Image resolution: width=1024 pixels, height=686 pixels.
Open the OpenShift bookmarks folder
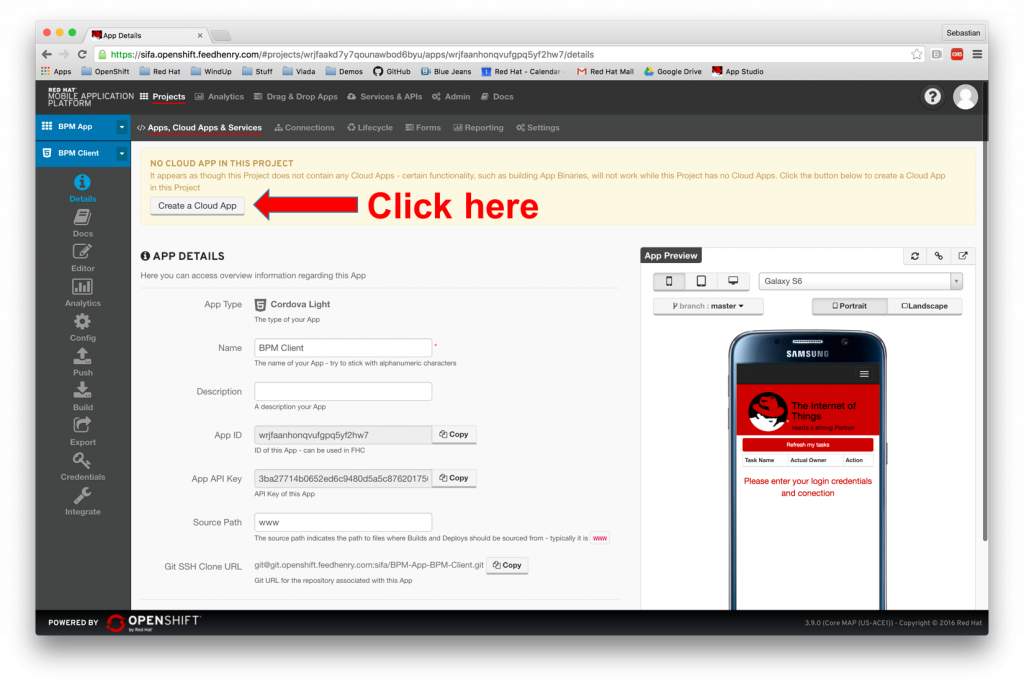(105, 71)
